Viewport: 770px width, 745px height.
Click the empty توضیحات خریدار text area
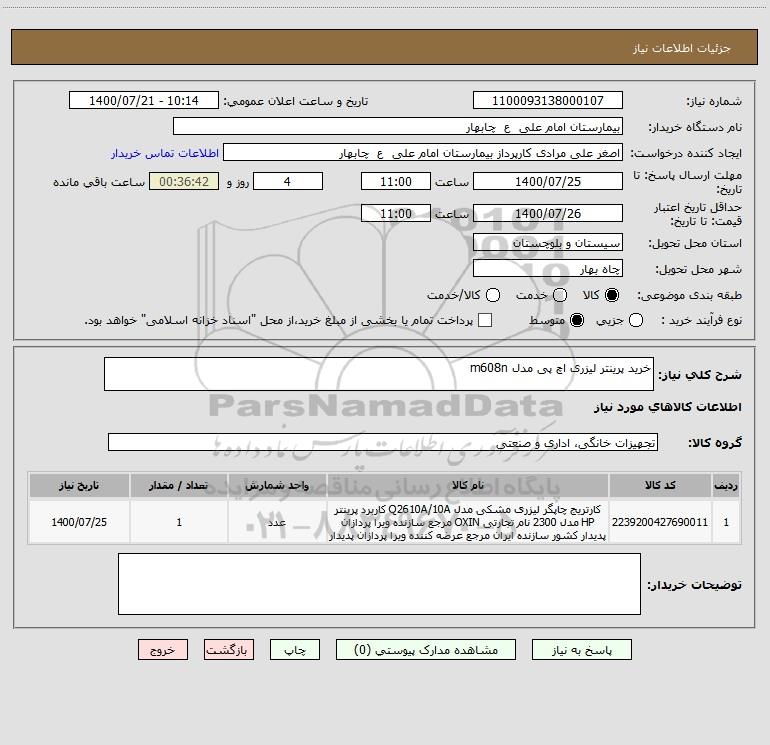pos(379,584)
